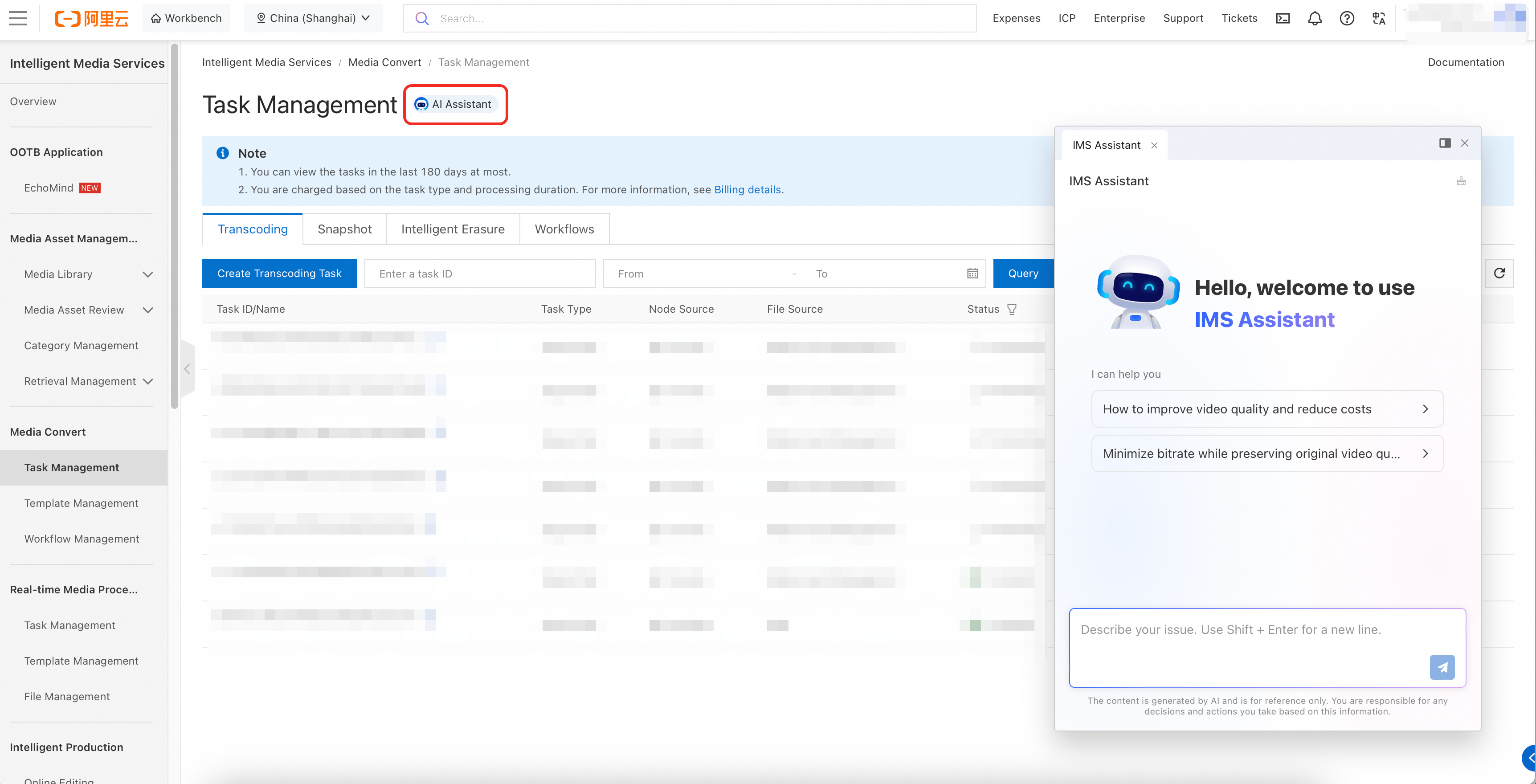Focus the top Search box
This screenshot has width=1536, height=784.
coord(689,18)
